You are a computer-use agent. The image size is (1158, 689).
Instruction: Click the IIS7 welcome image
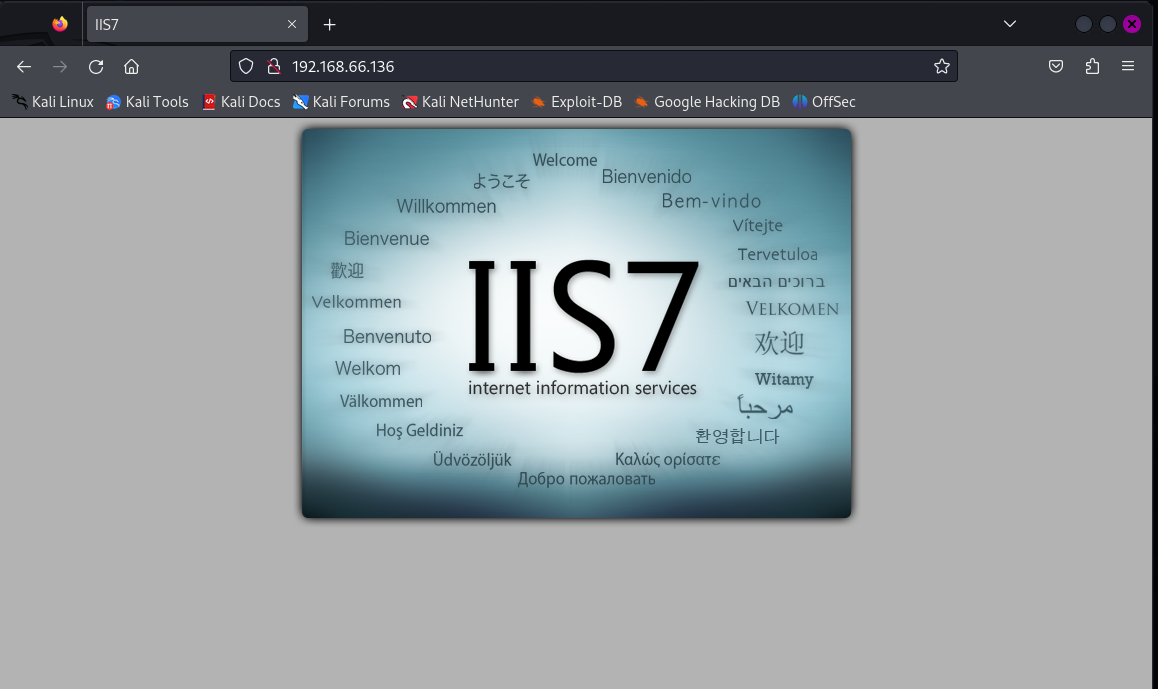[576, 323]
